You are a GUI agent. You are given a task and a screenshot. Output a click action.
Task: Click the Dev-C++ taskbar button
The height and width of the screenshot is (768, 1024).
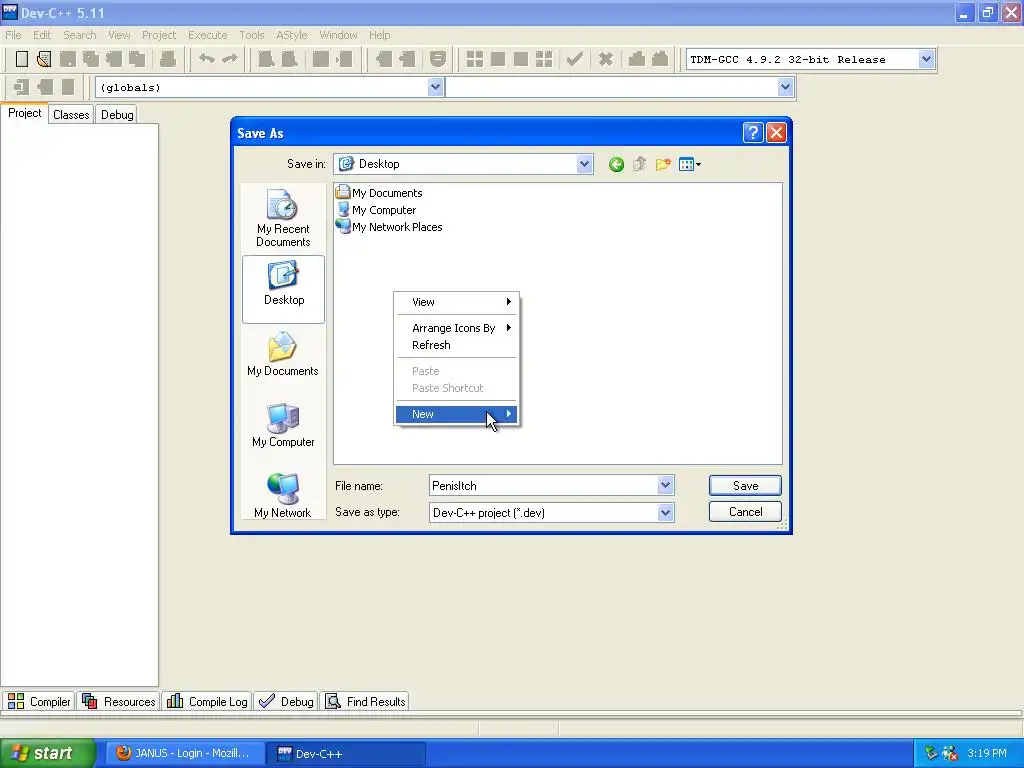pos(346,754)
